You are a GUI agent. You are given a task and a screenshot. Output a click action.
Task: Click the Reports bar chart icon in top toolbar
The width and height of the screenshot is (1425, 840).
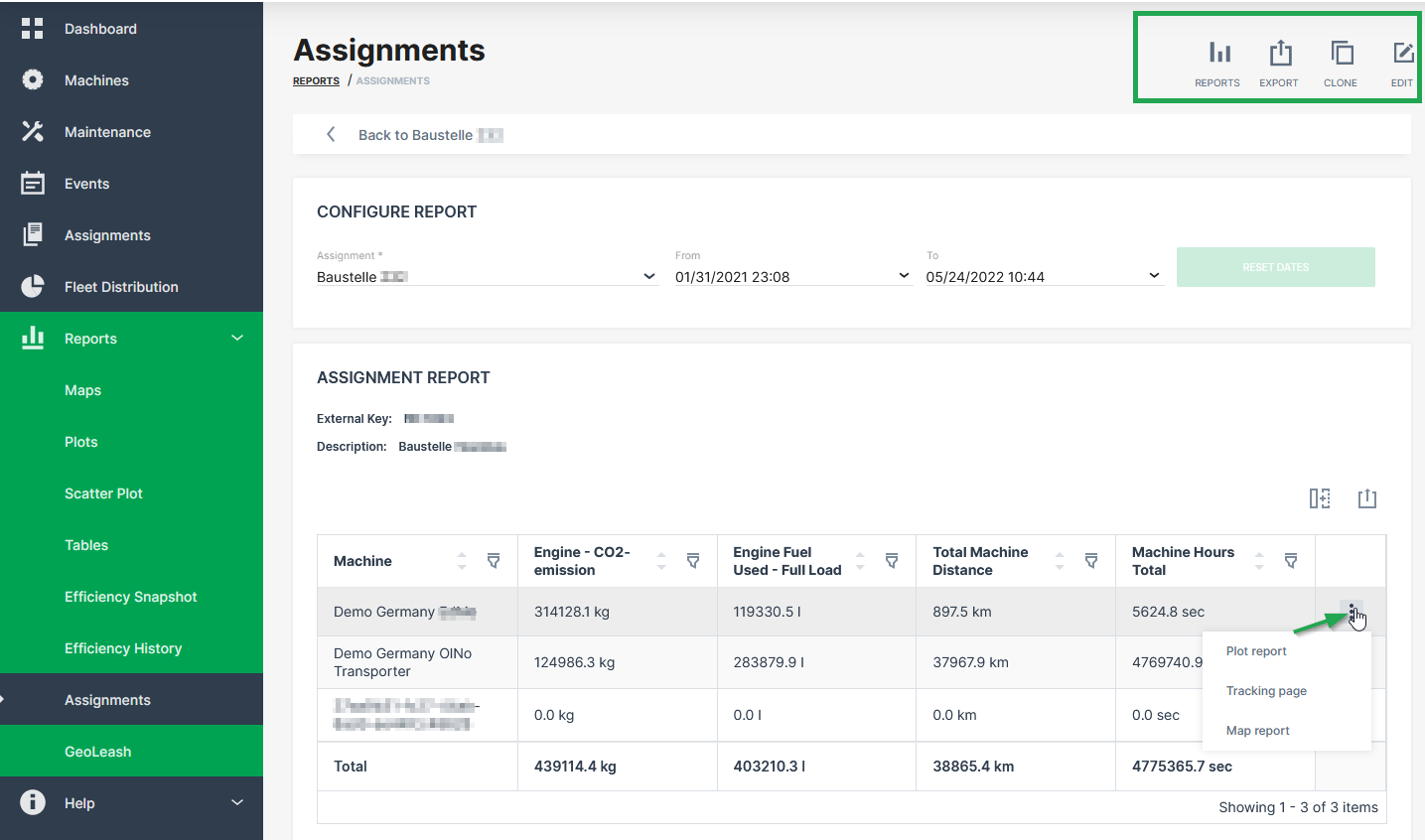coord(1218,54)
